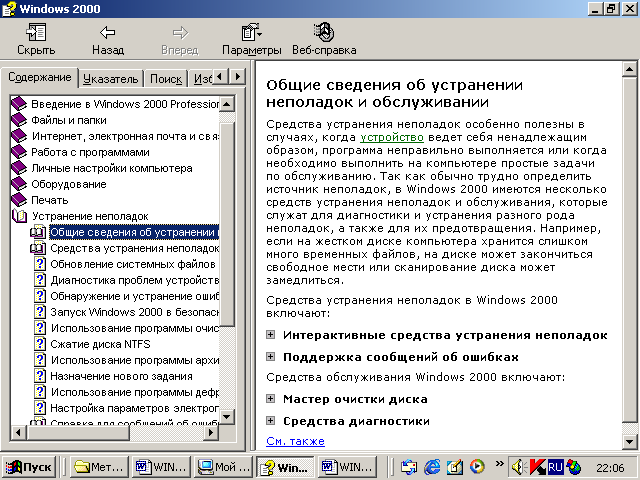Click the book icon beside Печать

tap(19, 200)
